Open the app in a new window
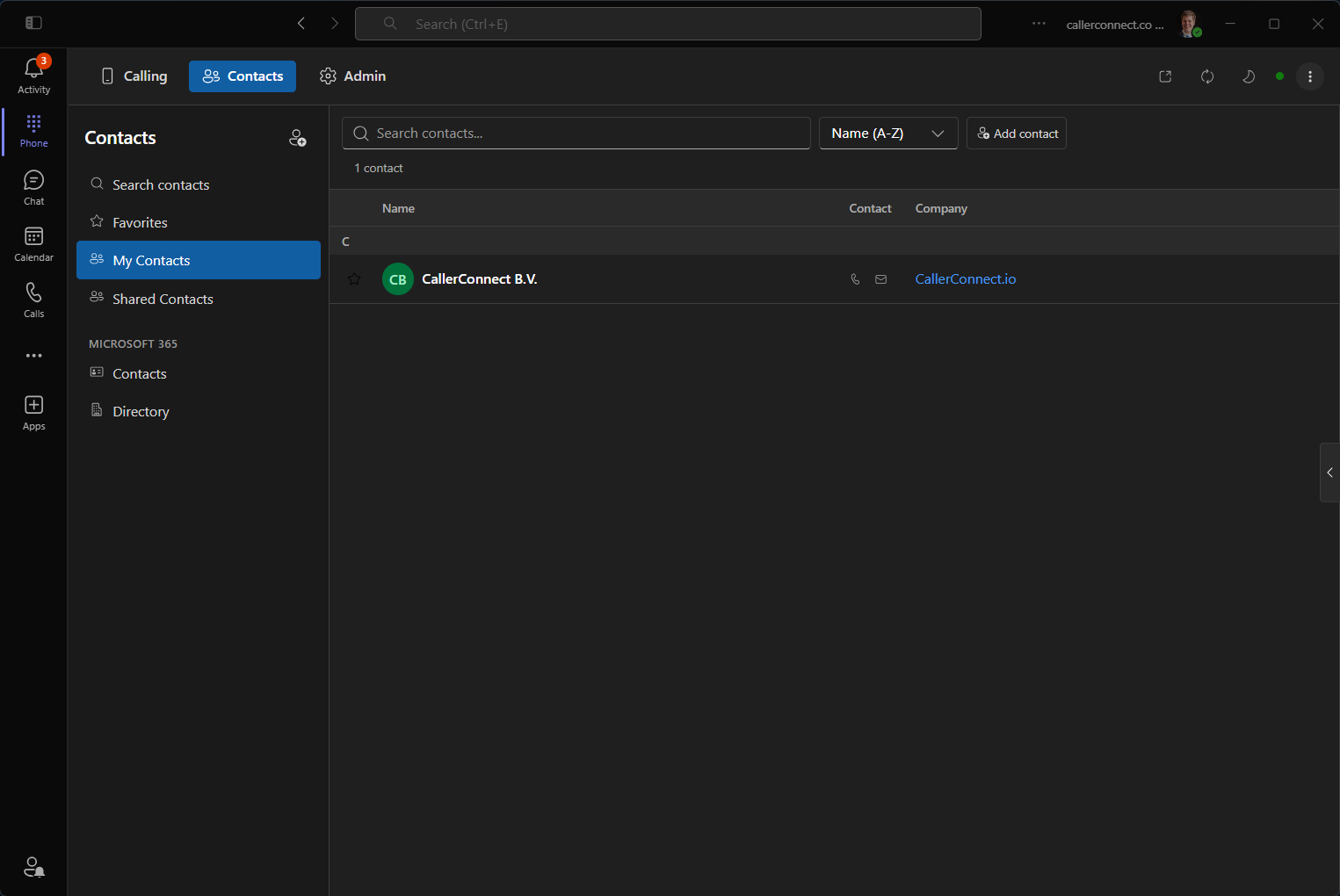This screenshot has width=1340, height=896. pos(1165,76)
